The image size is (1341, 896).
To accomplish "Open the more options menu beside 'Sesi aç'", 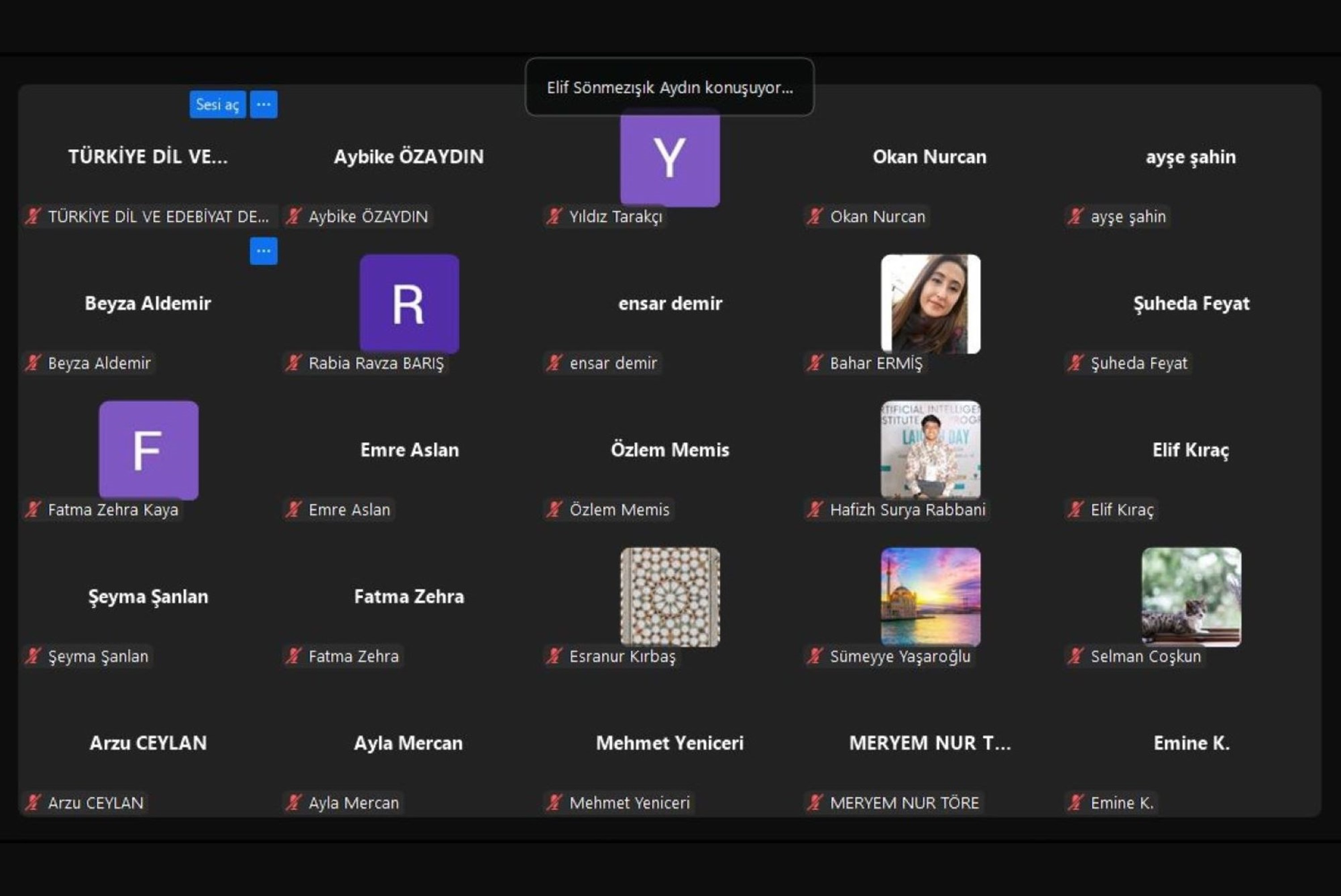I will (x=264, y=105).
